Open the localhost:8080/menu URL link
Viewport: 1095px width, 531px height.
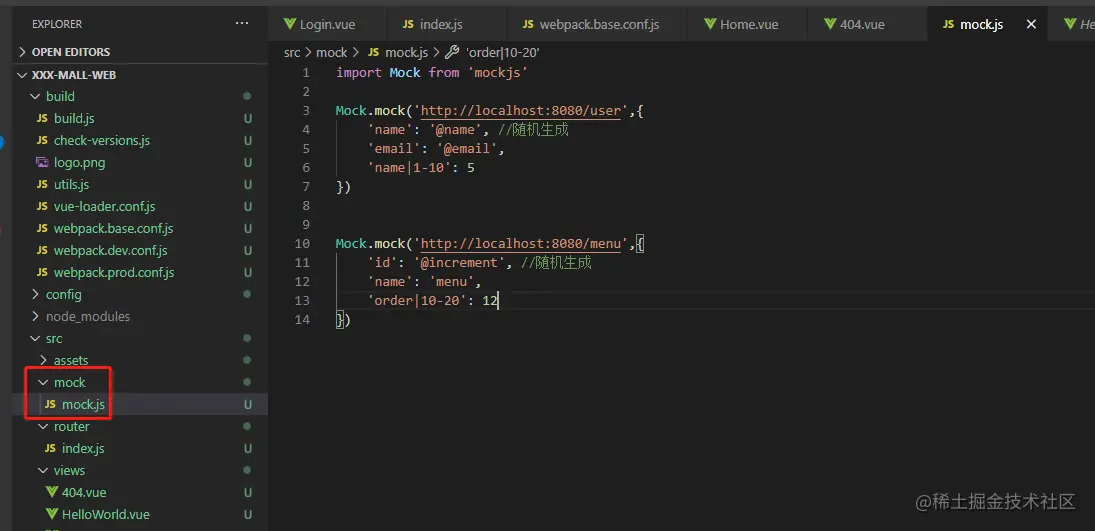point(521,243)
